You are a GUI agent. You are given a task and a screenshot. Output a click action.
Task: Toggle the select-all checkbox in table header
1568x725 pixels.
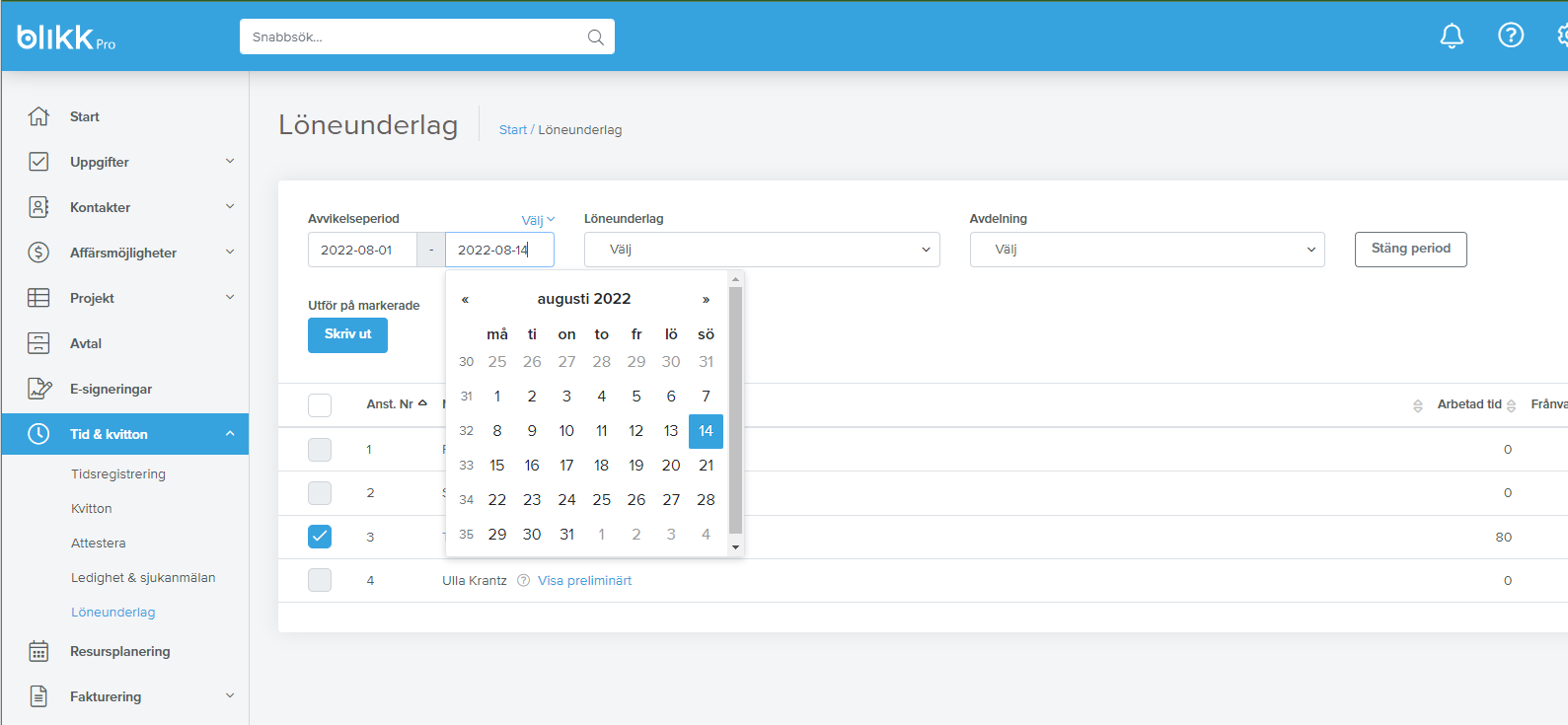tap(320, 404)
